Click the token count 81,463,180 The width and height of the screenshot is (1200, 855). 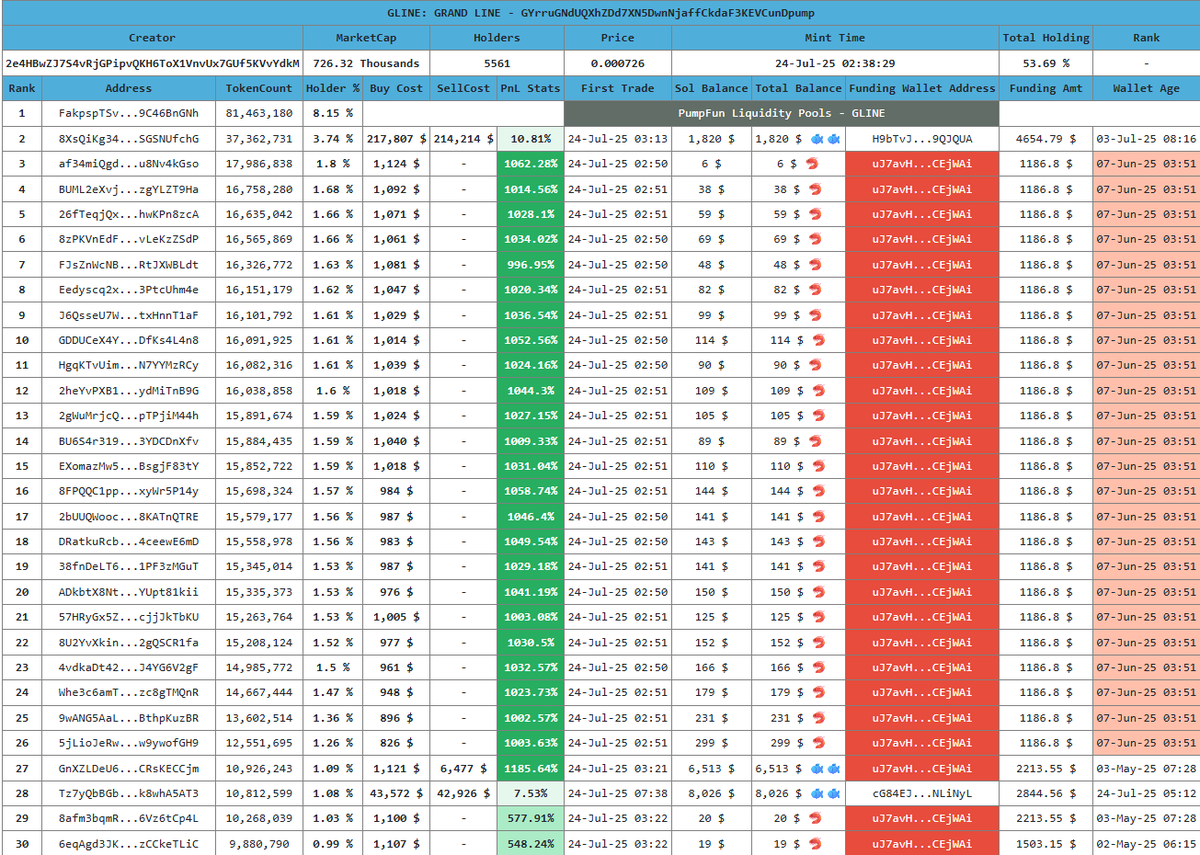pos(259,113)
